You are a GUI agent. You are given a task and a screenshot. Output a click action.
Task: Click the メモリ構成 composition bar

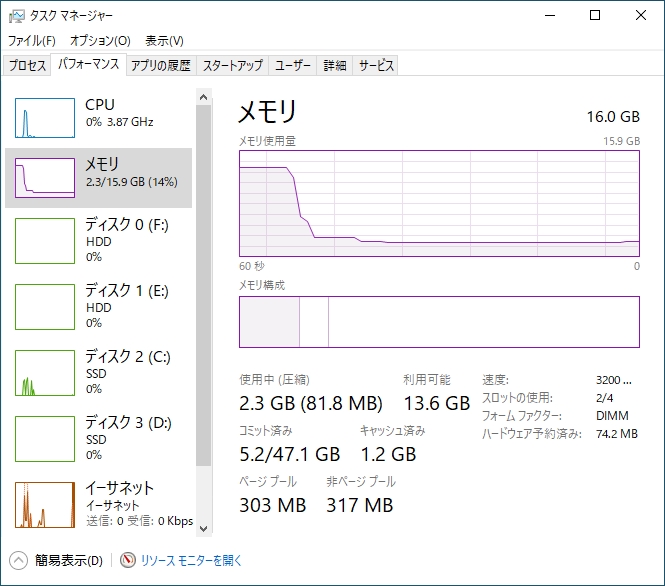tap(438, 321)
